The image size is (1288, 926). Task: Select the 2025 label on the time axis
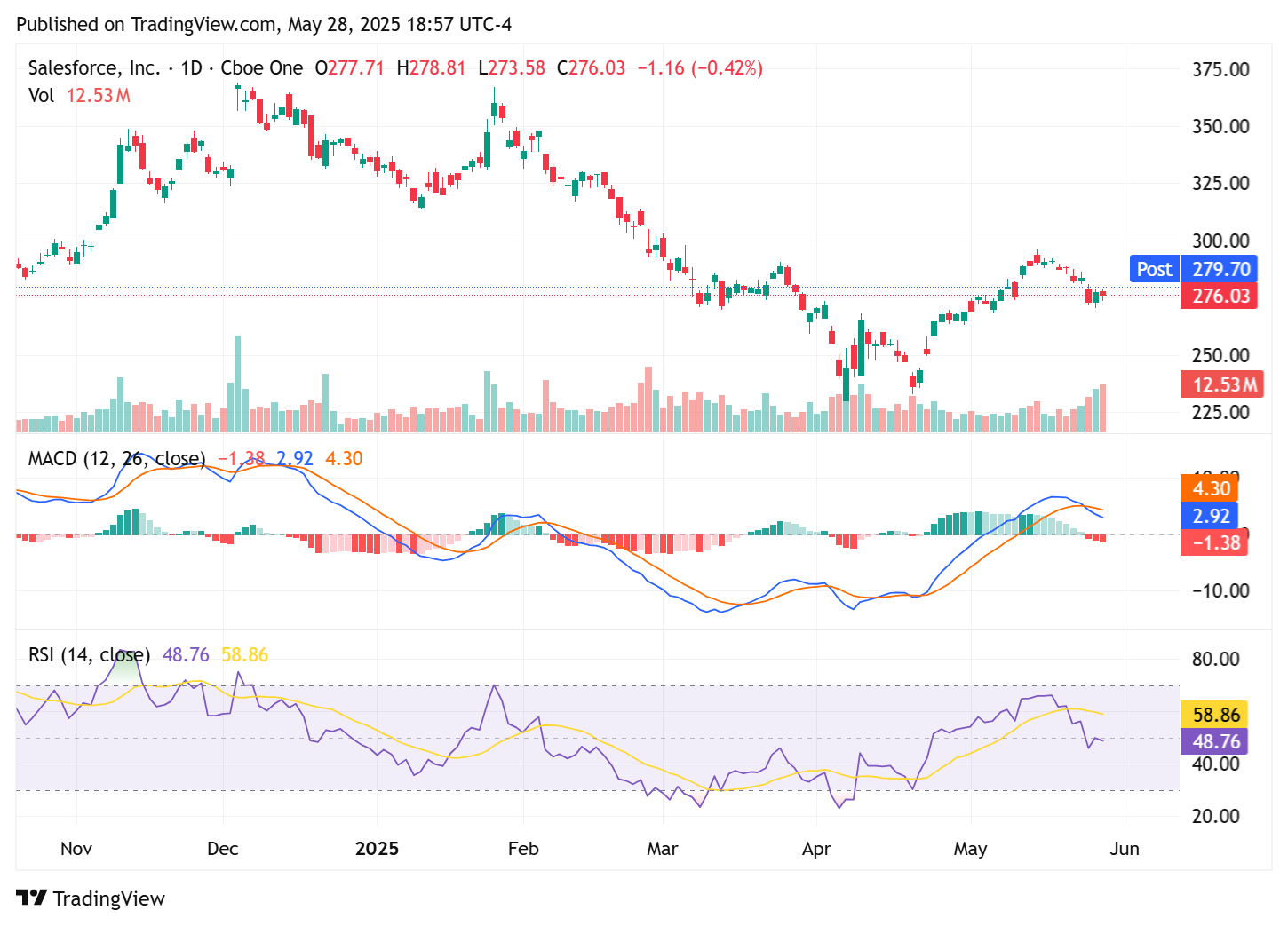[x=378, y=849]
